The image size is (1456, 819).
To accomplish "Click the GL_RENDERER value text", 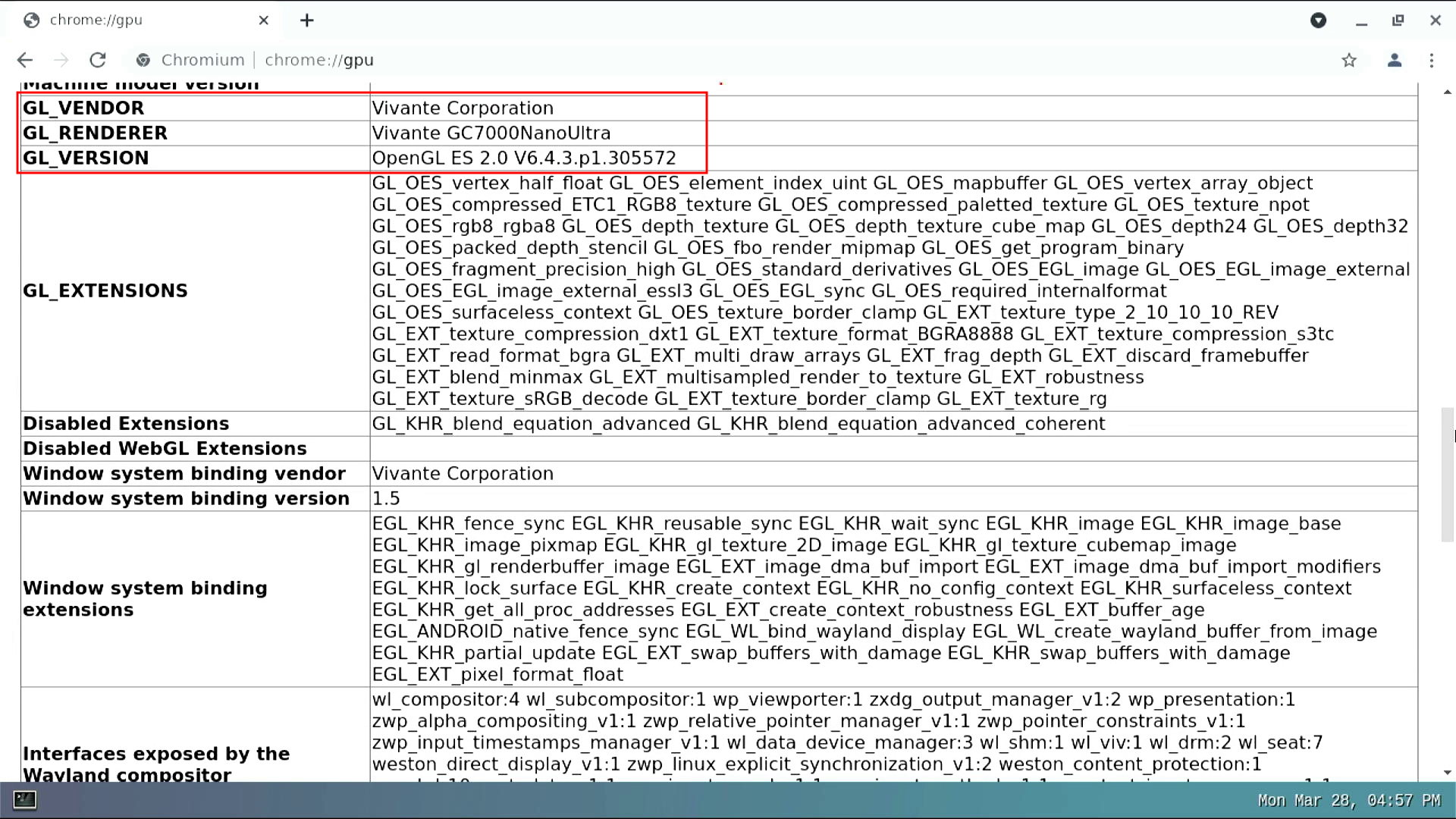I will pyautogui.click(x=491, y=133).
